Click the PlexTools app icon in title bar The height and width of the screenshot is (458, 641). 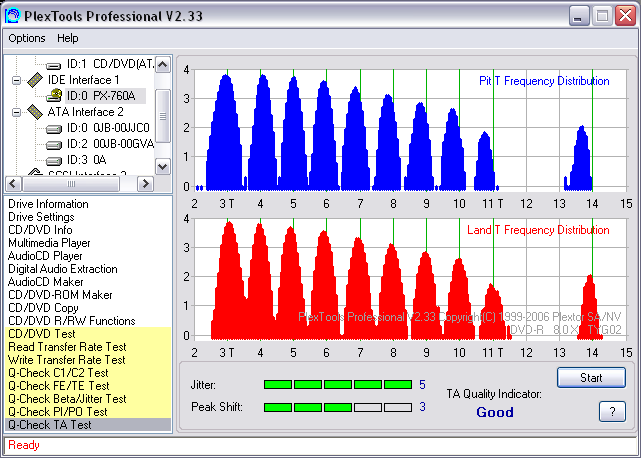12,16
